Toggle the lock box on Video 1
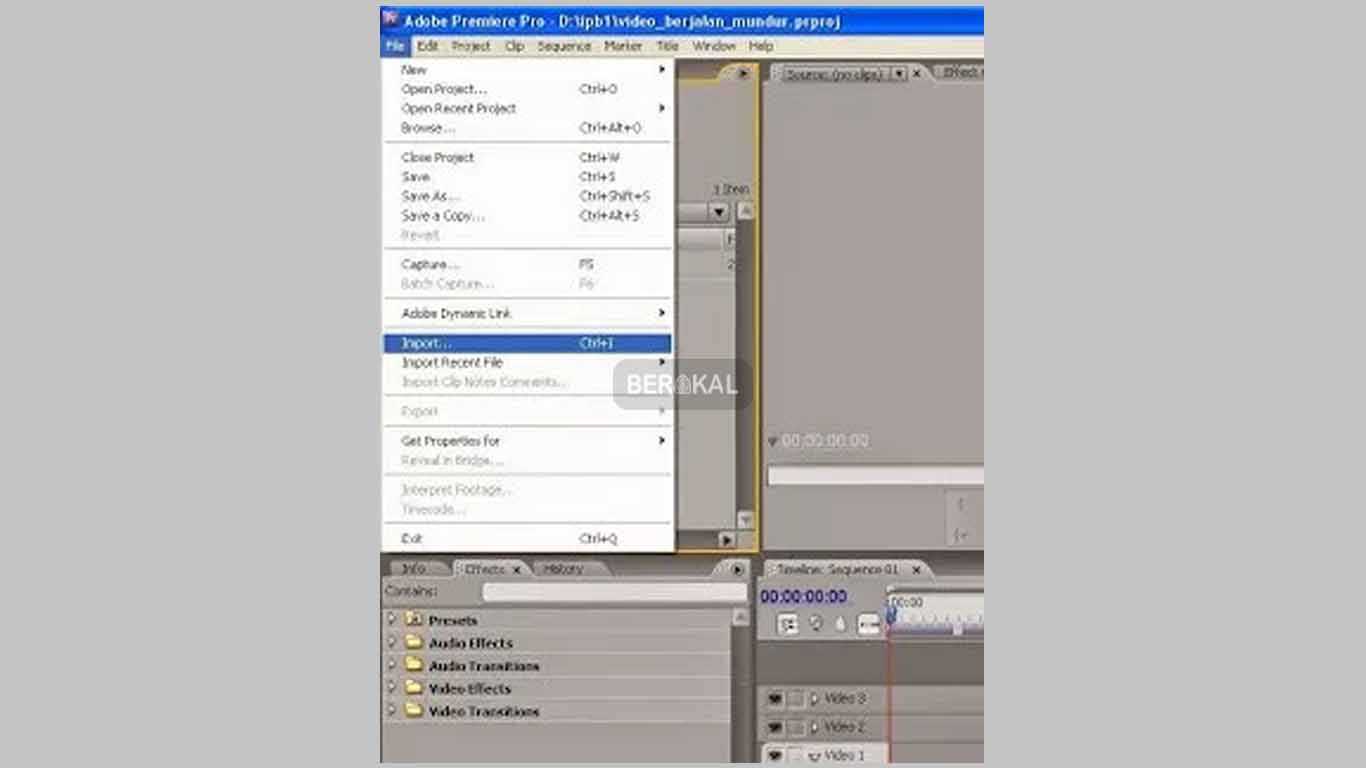 pos(795,755)
